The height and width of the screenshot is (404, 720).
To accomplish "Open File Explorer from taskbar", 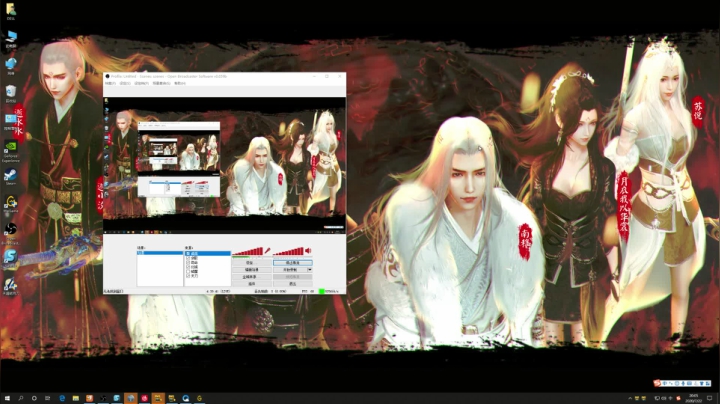I will (76, 398).
